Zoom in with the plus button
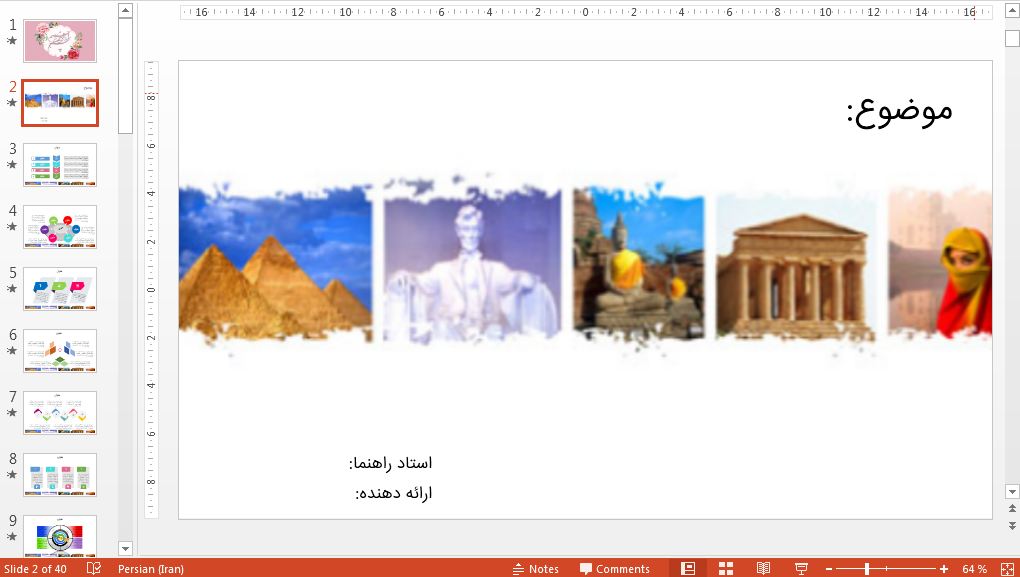1020x577 pixels. pos(941,567)
